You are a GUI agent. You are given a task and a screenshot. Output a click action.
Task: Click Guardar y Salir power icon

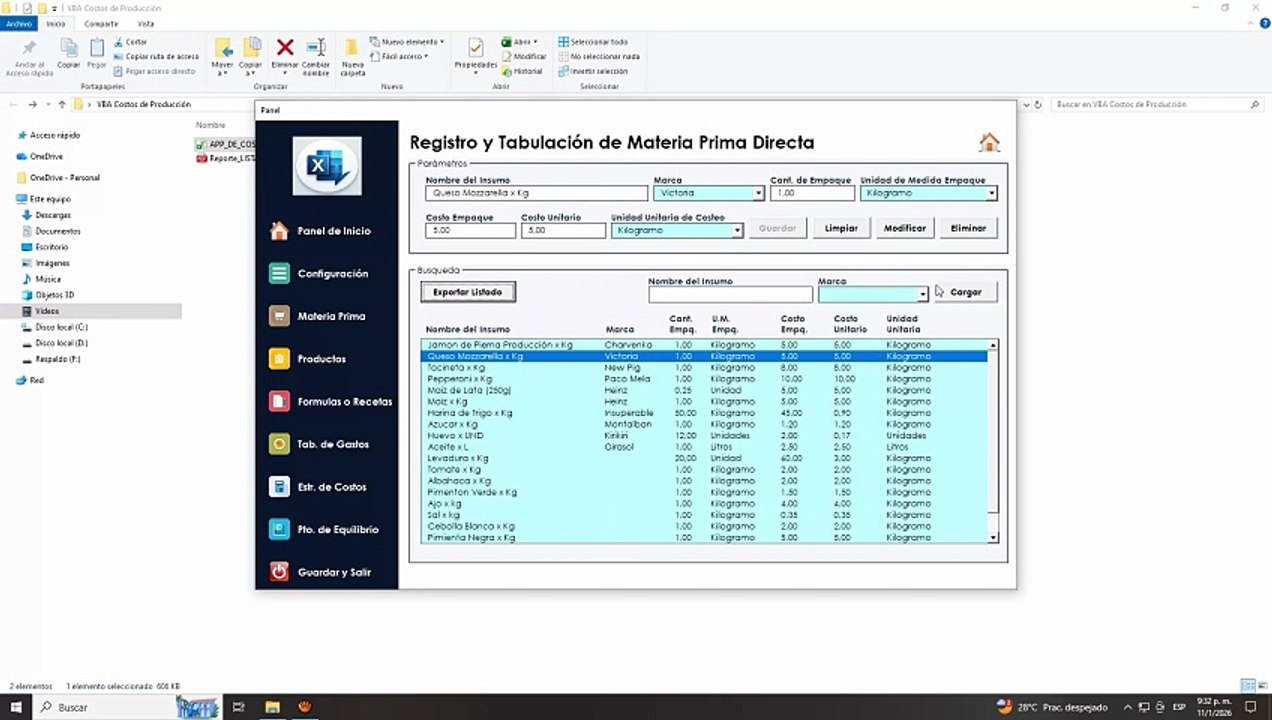coord(279,572)
